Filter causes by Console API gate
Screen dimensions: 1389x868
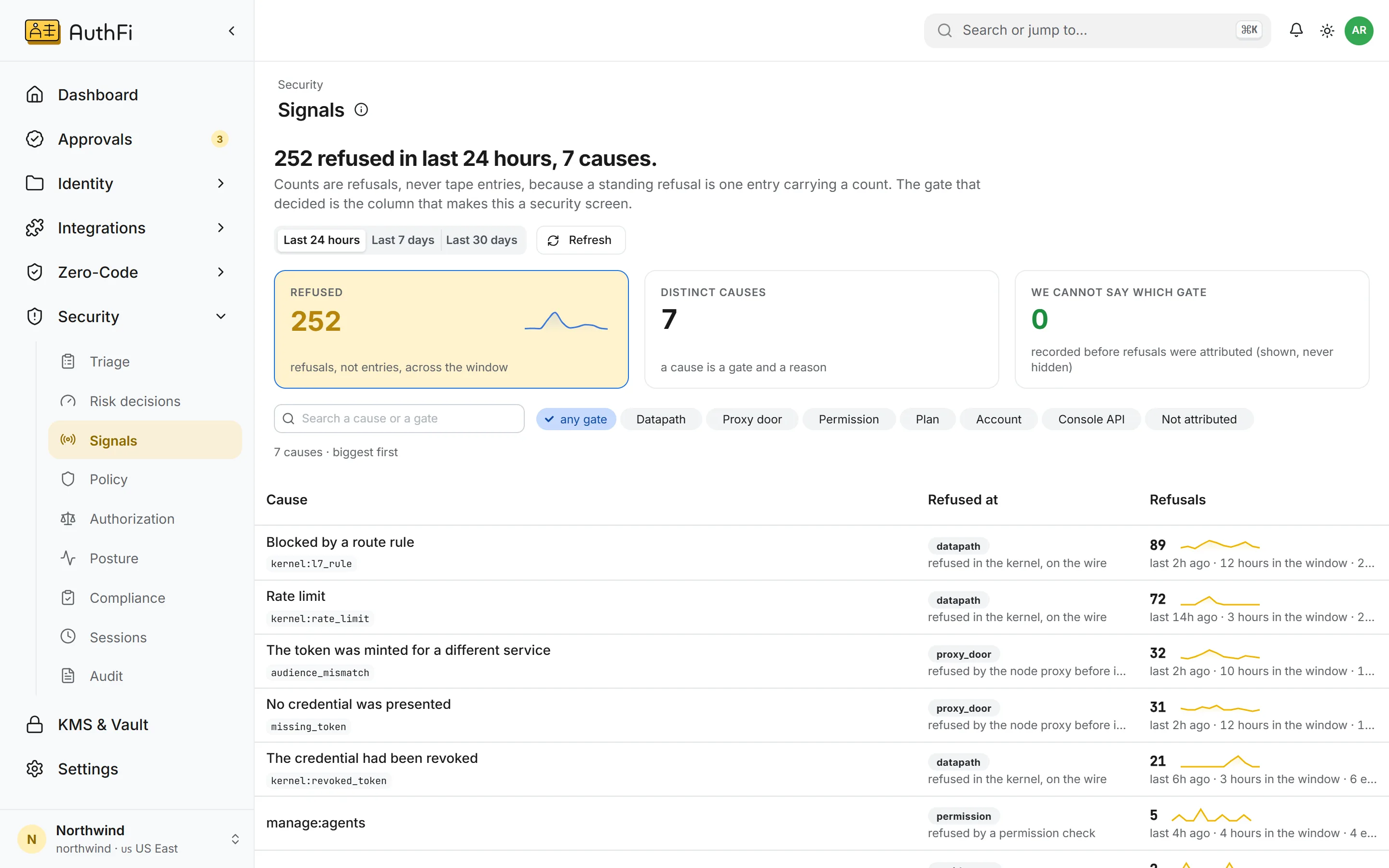click(1091, 419)
